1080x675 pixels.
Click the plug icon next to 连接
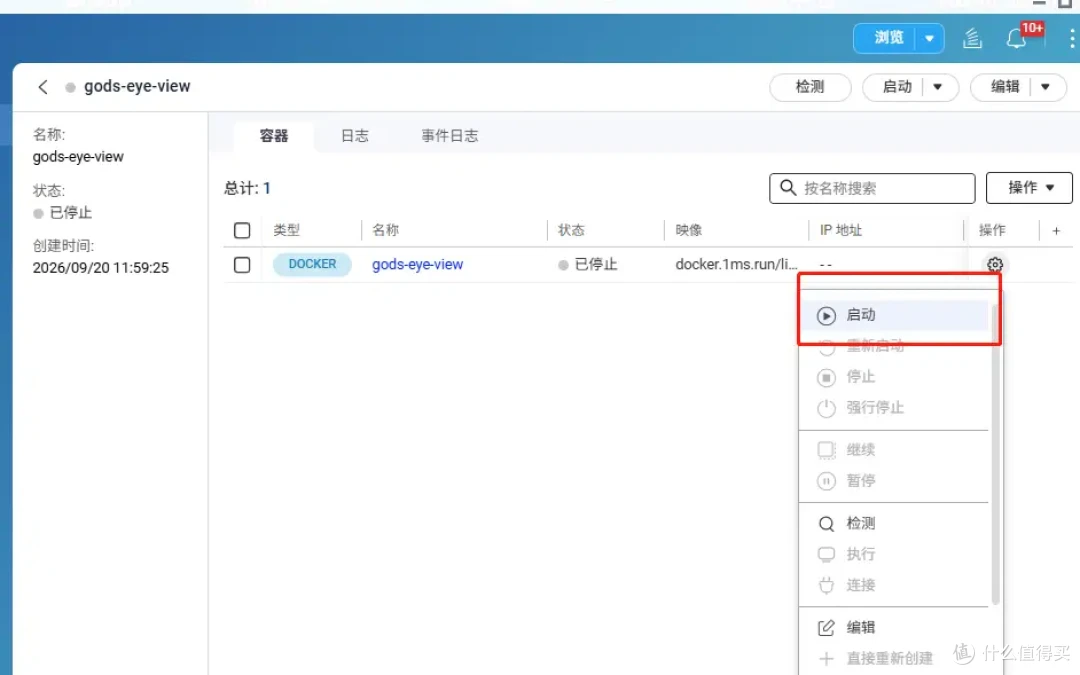click(827, 585)
